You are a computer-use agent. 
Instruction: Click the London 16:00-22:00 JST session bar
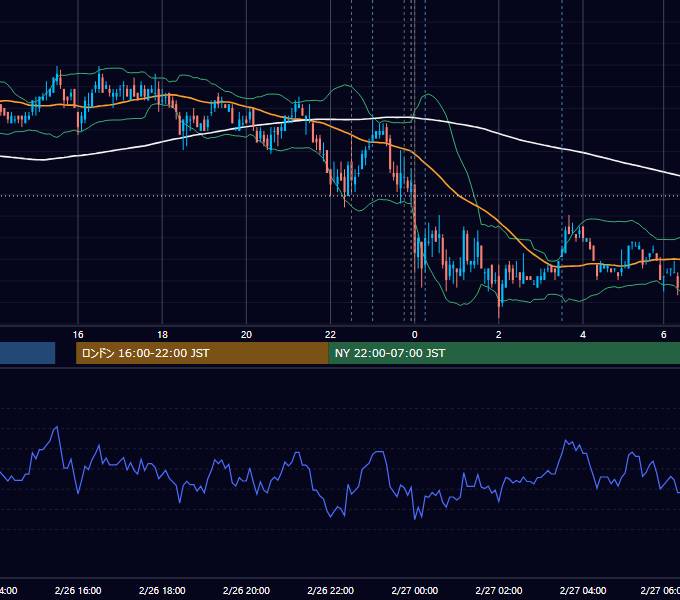pyautogui.click(x=202, y=353)
